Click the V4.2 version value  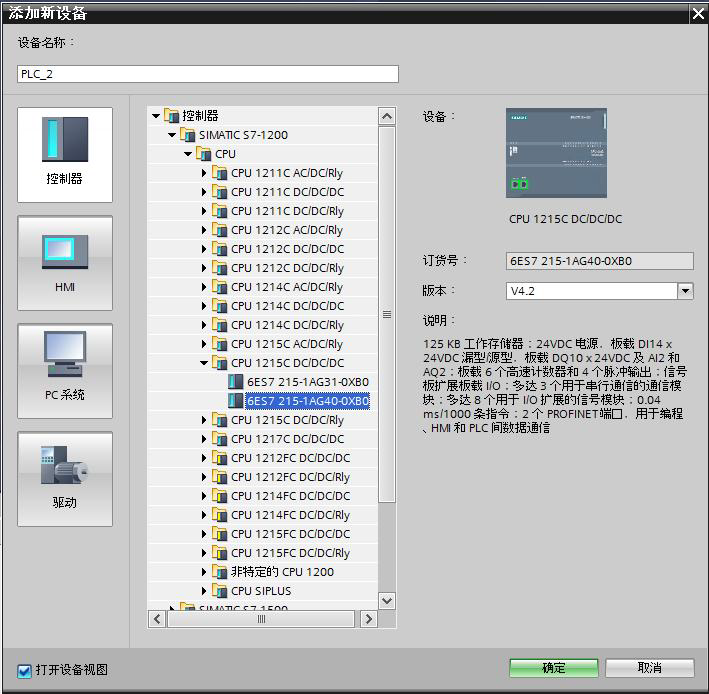tap(523, 291)
